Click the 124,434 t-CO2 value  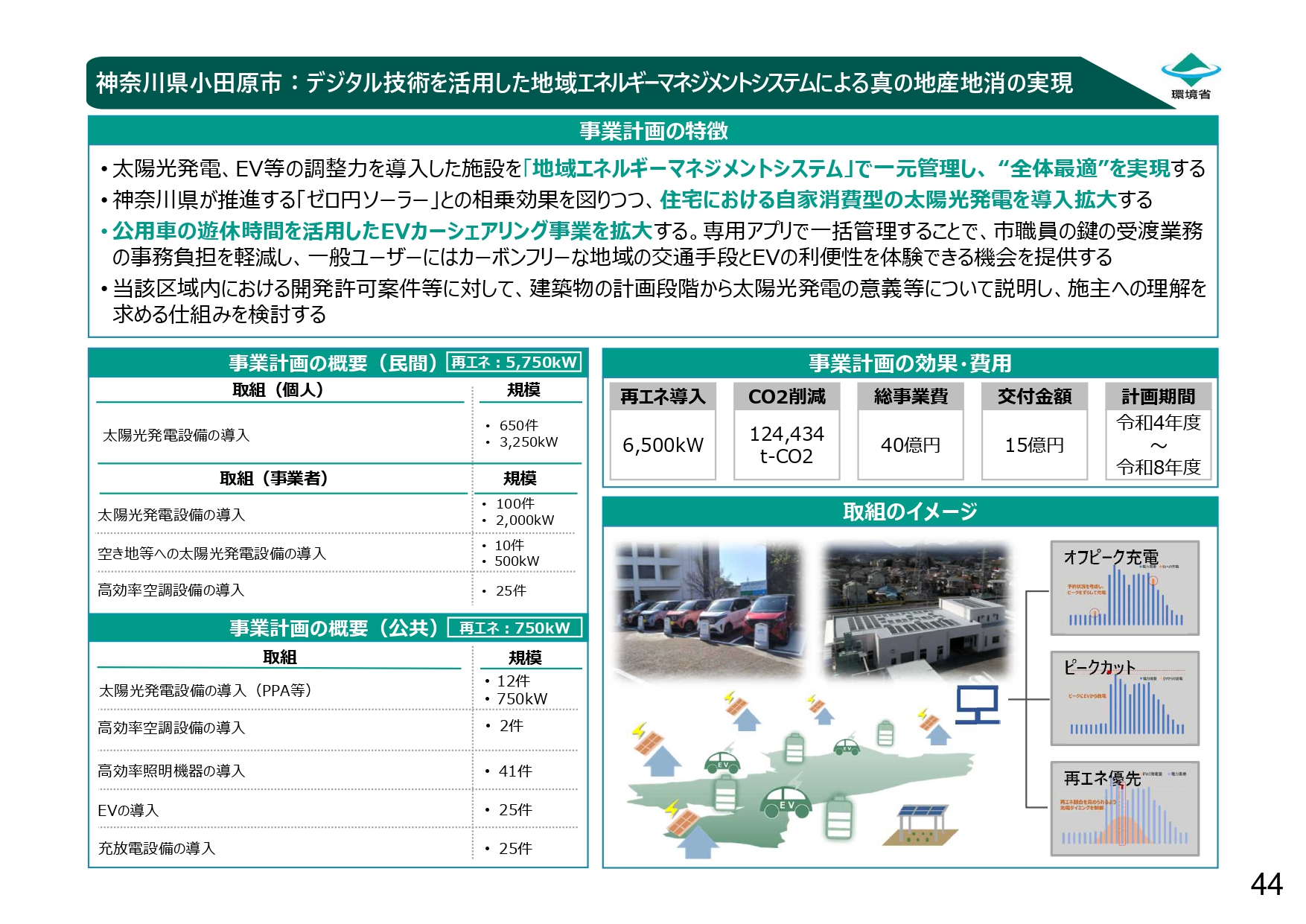click(787, 445)
